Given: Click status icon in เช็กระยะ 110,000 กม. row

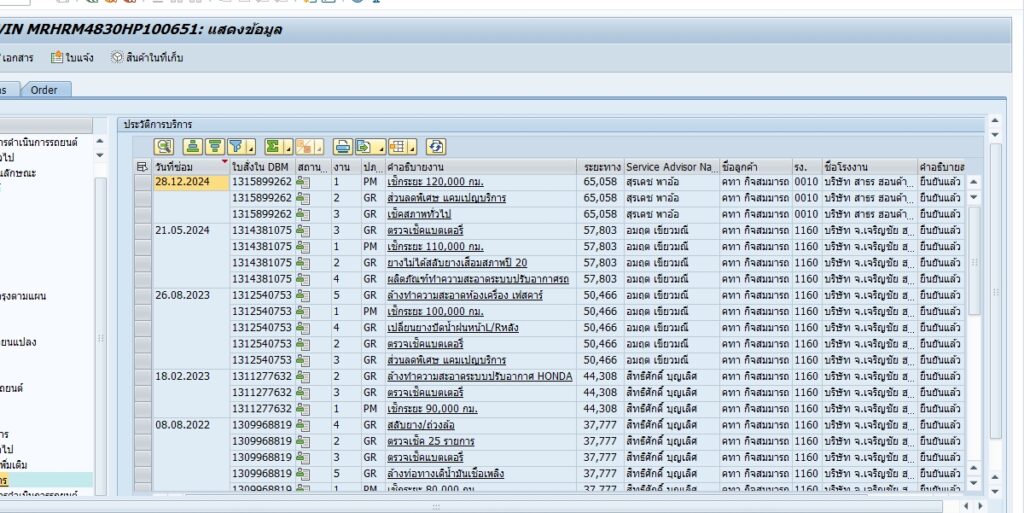Looking at the screenshot, I should point(302,247).
